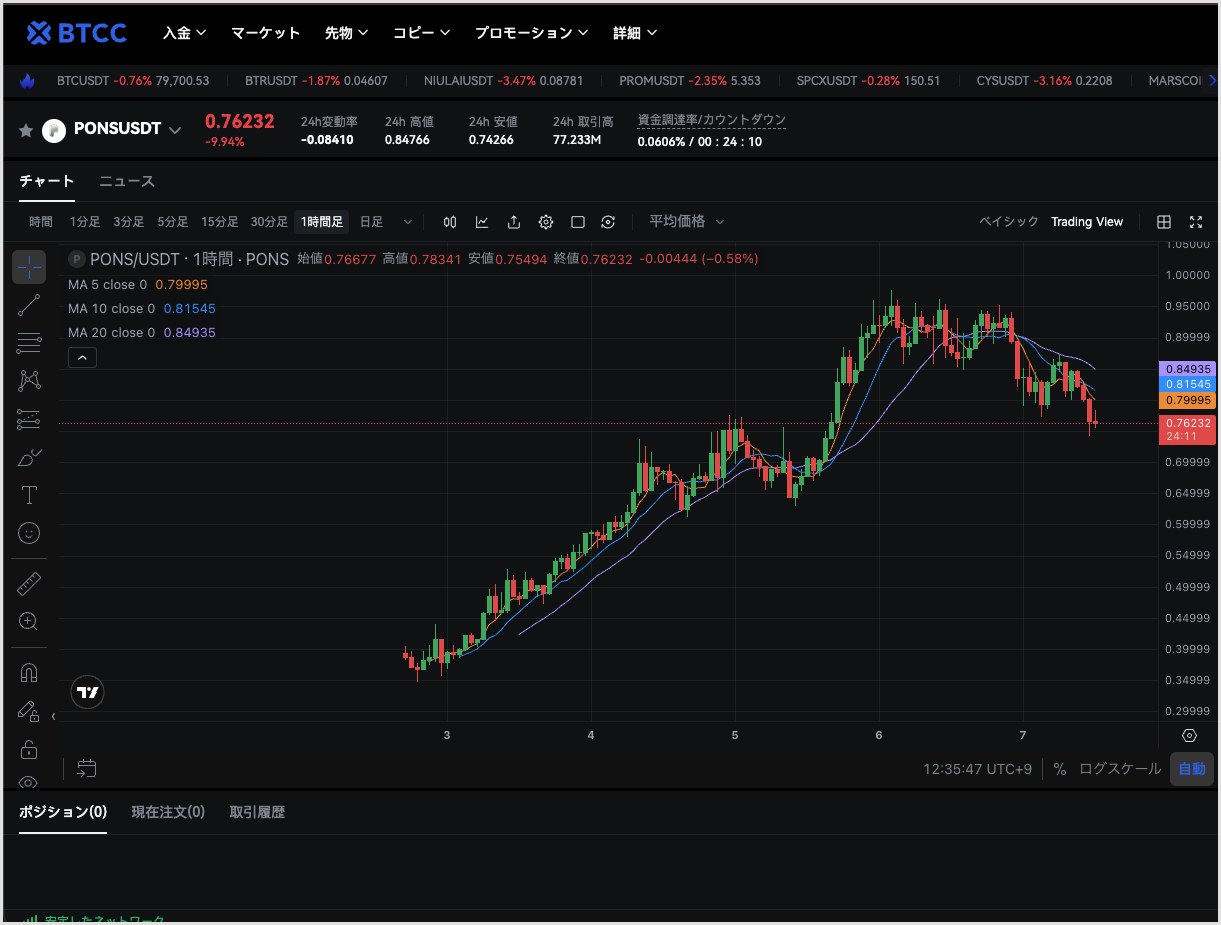This screenshot has width=1221, height=925.
Task: Toggle ログスケール log scale
Action: click(x=1120, y=769)
